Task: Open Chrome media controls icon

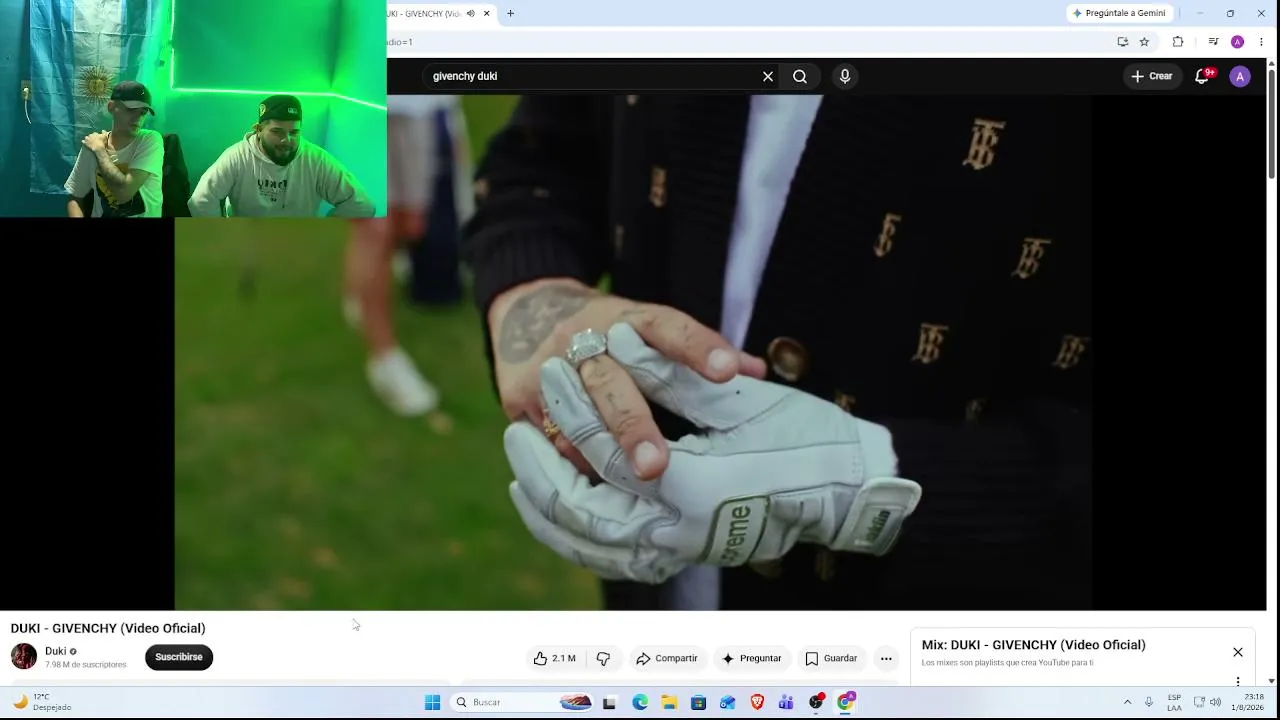Action: pyautogui.click(x=1213, y=42)
